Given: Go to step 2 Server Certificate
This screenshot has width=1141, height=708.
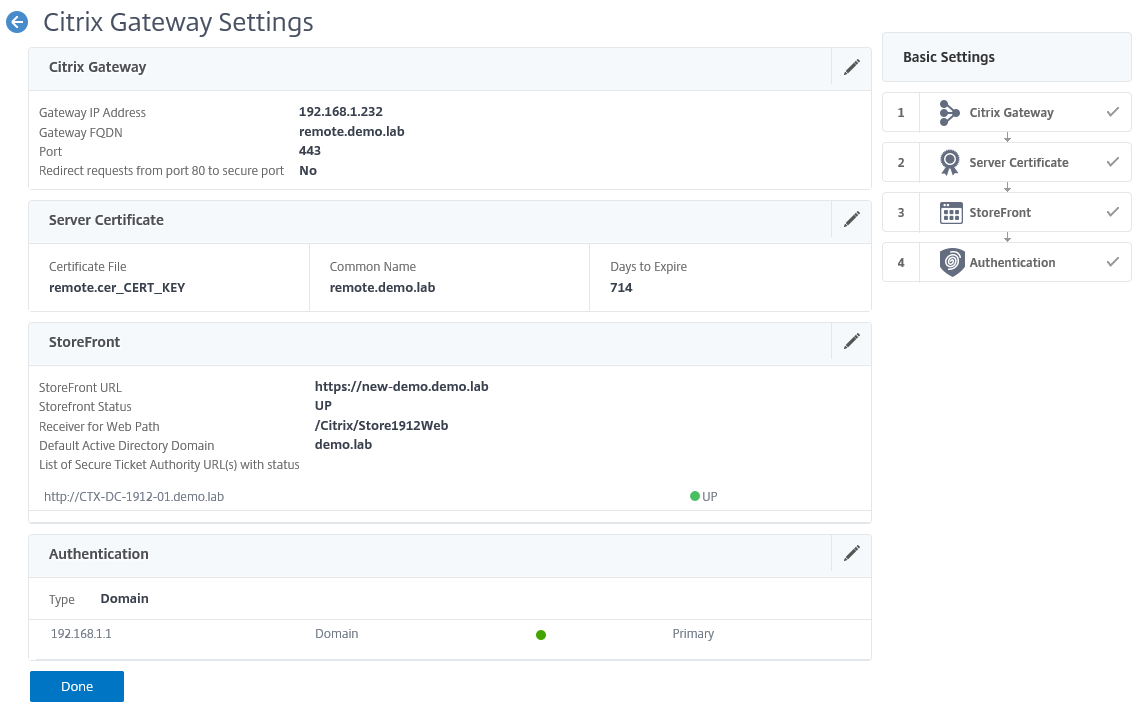Looking at the screenshot, I should tap(1018, 163).
